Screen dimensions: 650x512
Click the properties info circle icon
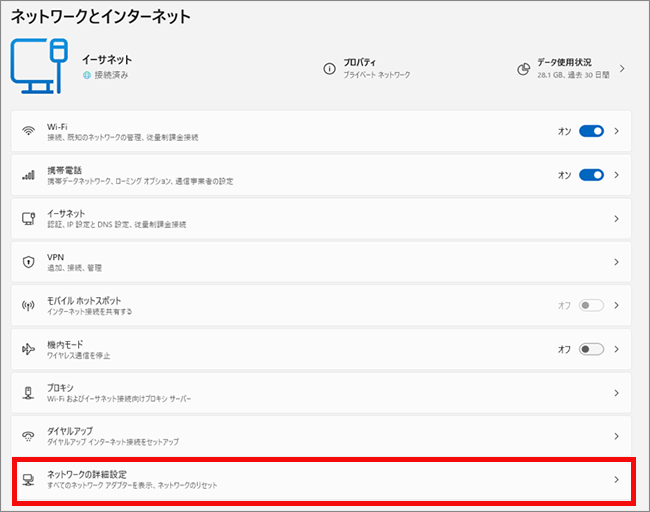330,68
